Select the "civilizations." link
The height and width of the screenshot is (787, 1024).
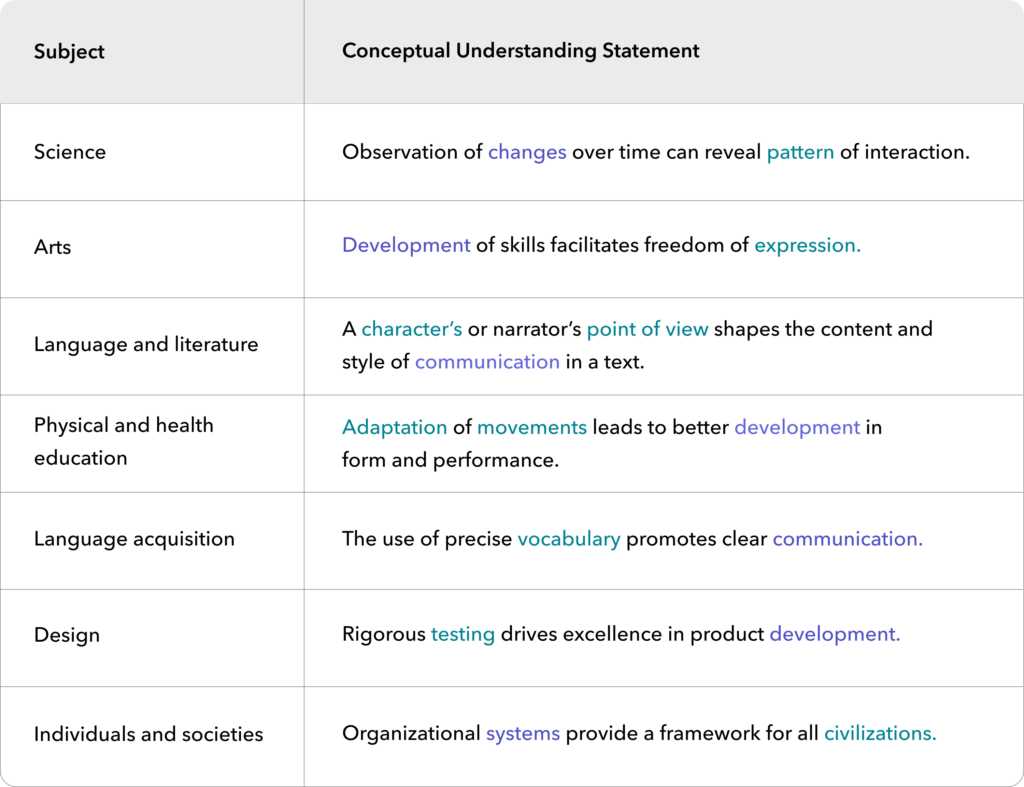point(880,734)
